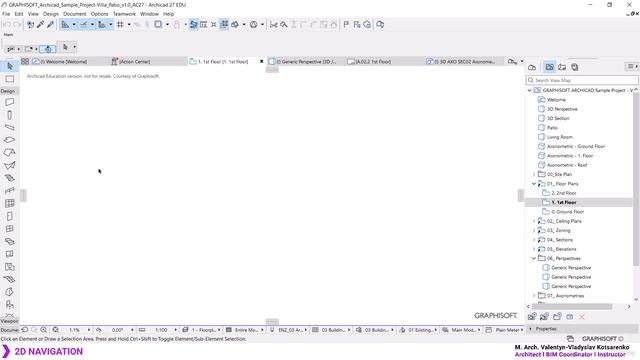The image size is (640, 360).
Task: Switch Navigator to Layout Book icon
Action: [x=562, y=67]
